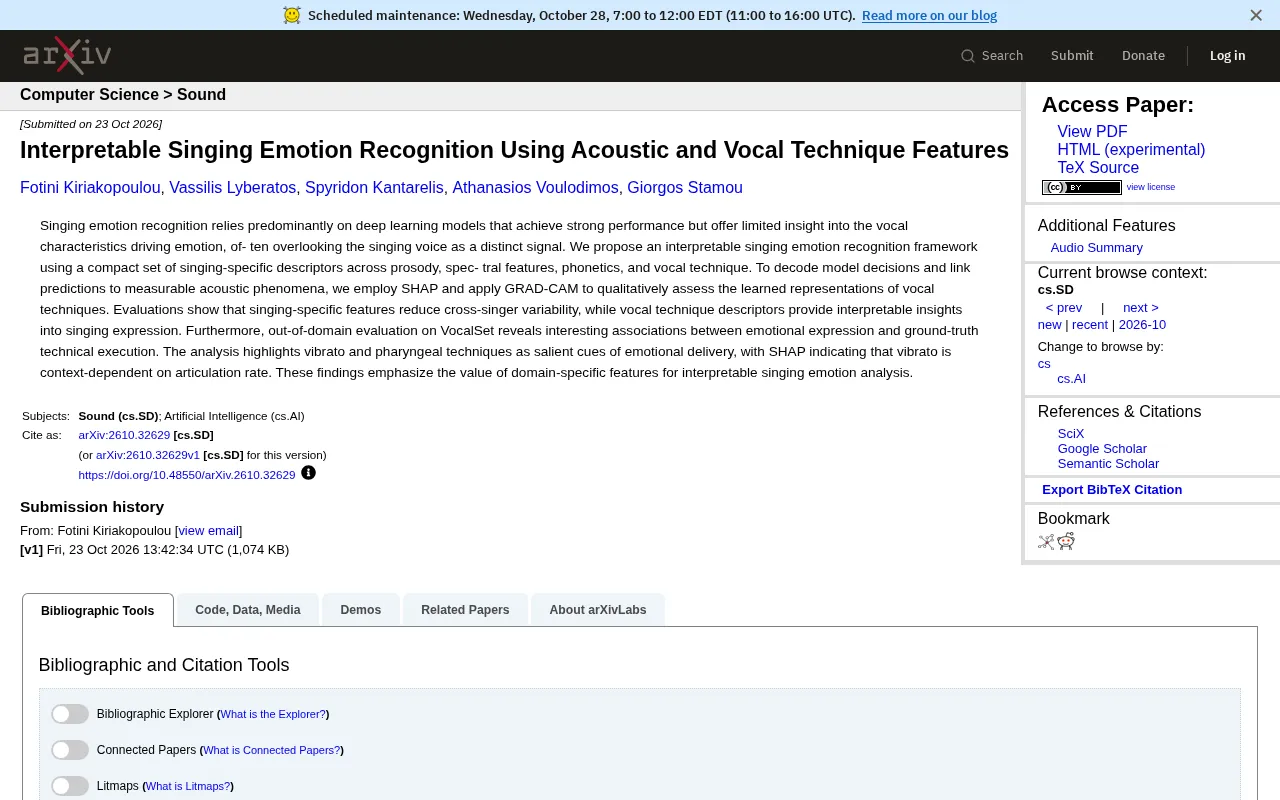The image size is (1280, 800).
Task: Switch to Bibliographic Tools tab
Action: pyautogui.click(x=98, y=610)
